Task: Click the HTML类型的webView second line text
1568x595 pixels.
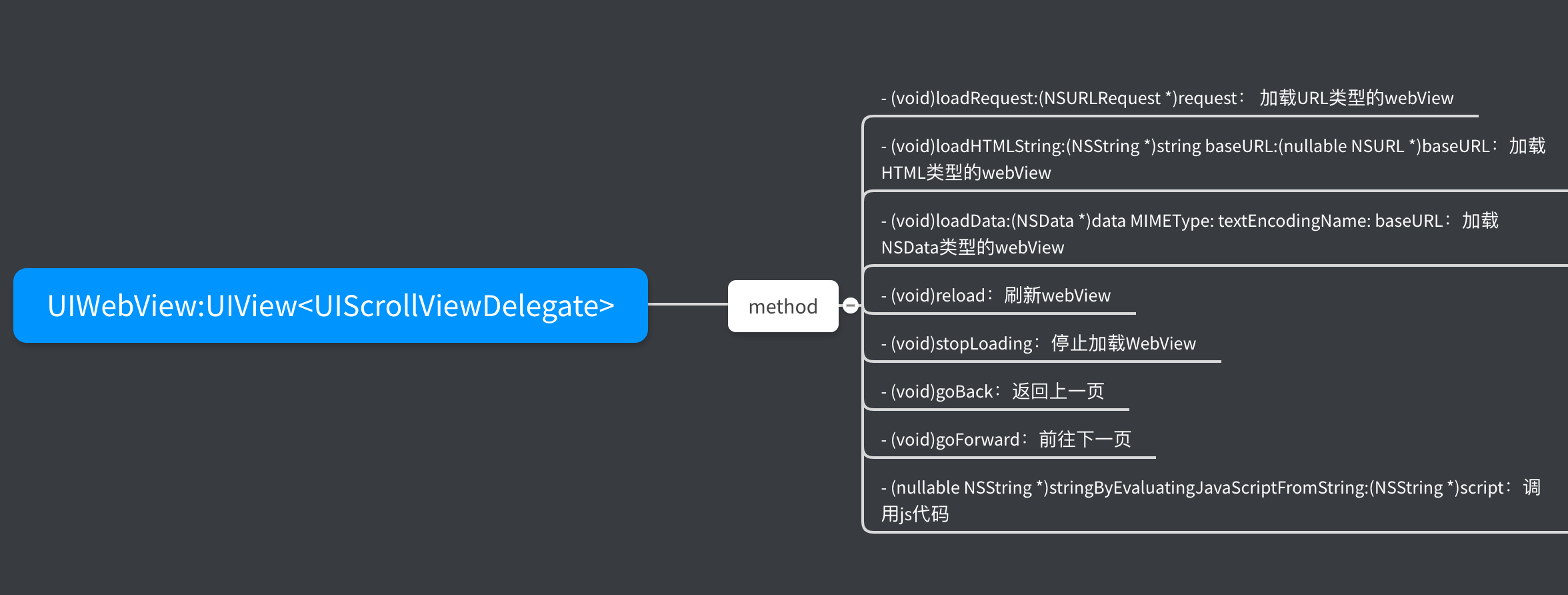Action: coord(965,172)
